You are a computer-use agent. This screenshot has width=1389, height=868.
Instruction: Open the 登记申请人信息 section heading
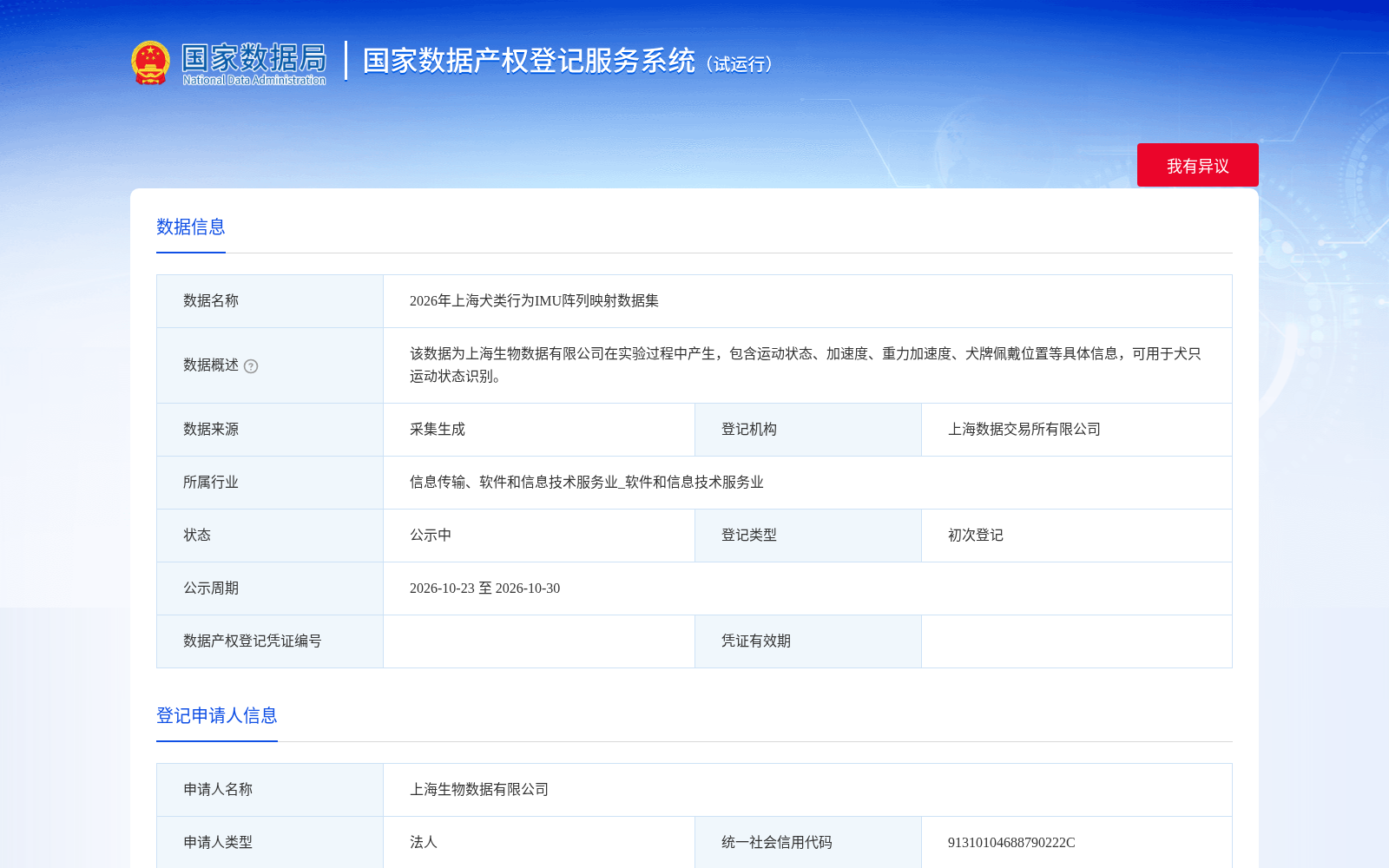click(x=217, y=716)
